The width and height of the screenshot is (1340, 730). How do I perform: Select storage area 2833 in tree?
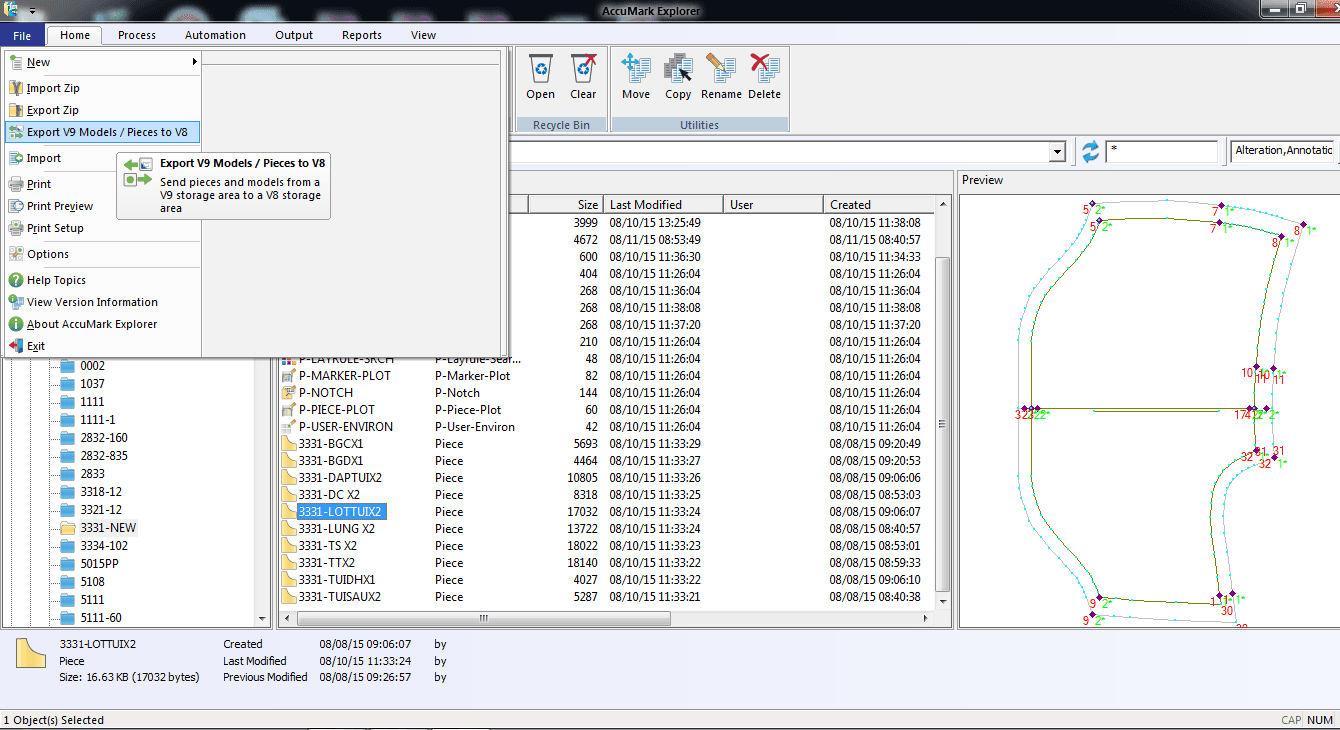(92, 474)
